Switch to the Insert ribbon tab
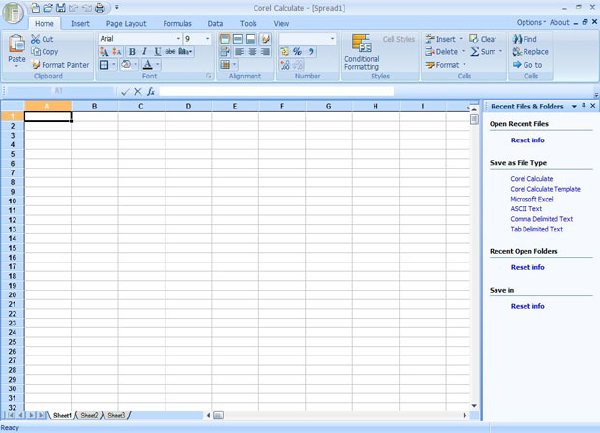Screen dimensions: 600x433 [80, 24]
